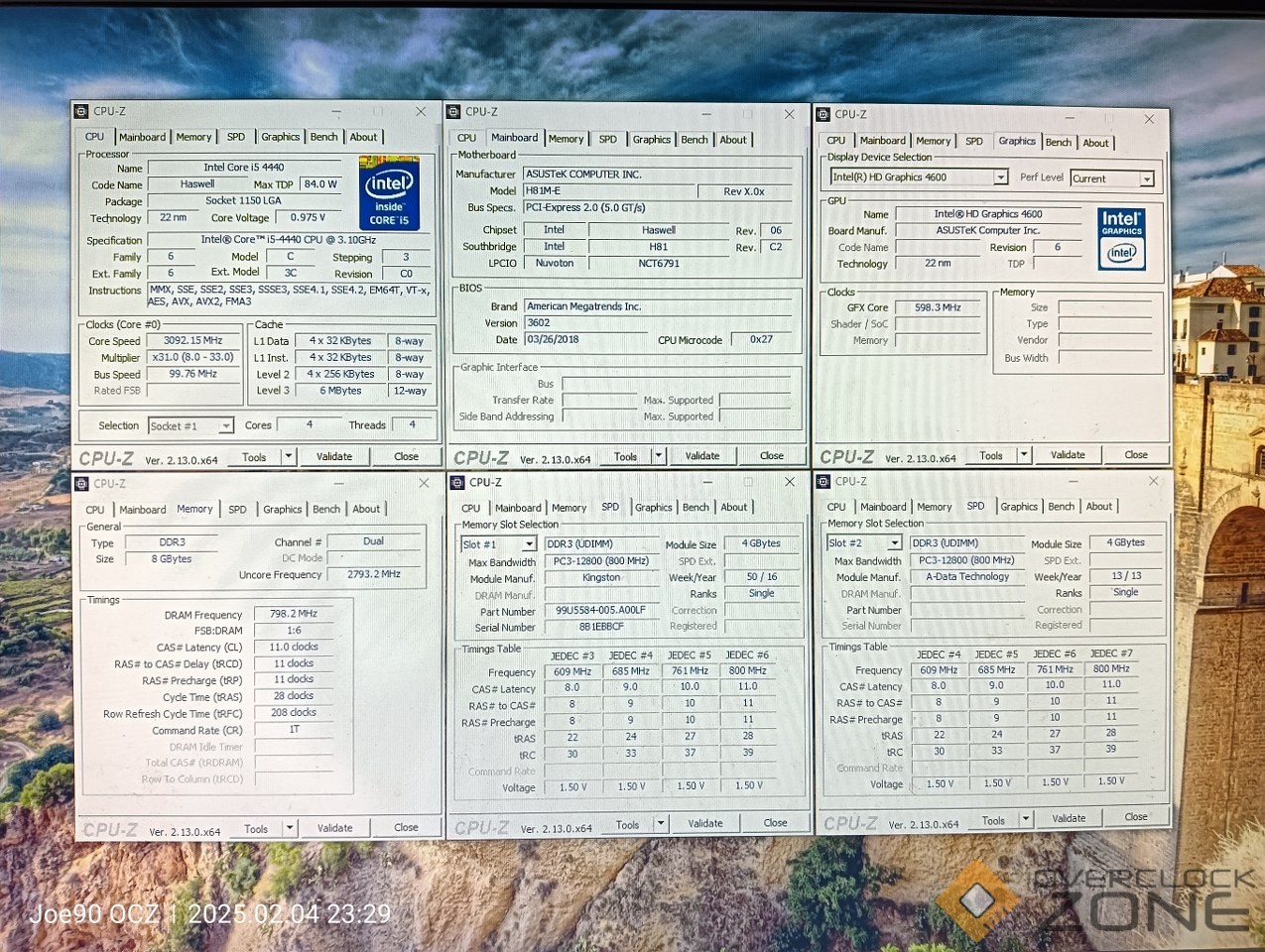
Task: Select About tab in graphics window
Action: 1095,143
